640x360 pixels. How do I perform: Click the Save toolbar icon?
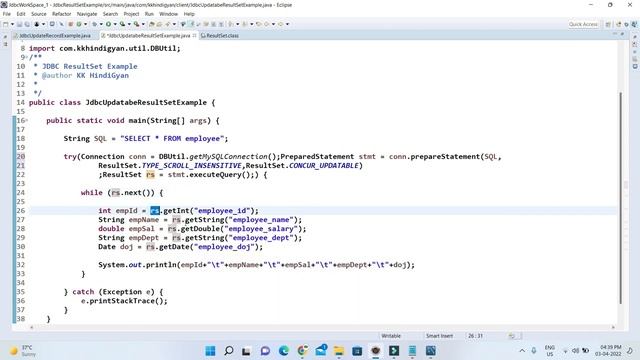click(19, 24)
